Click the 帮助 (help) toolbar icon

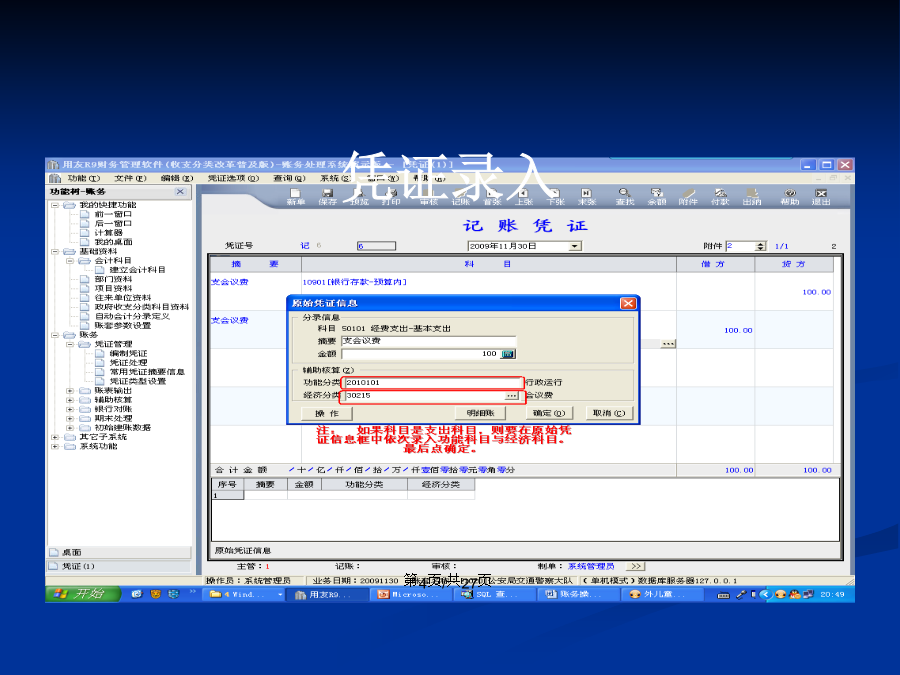(790, 197)
